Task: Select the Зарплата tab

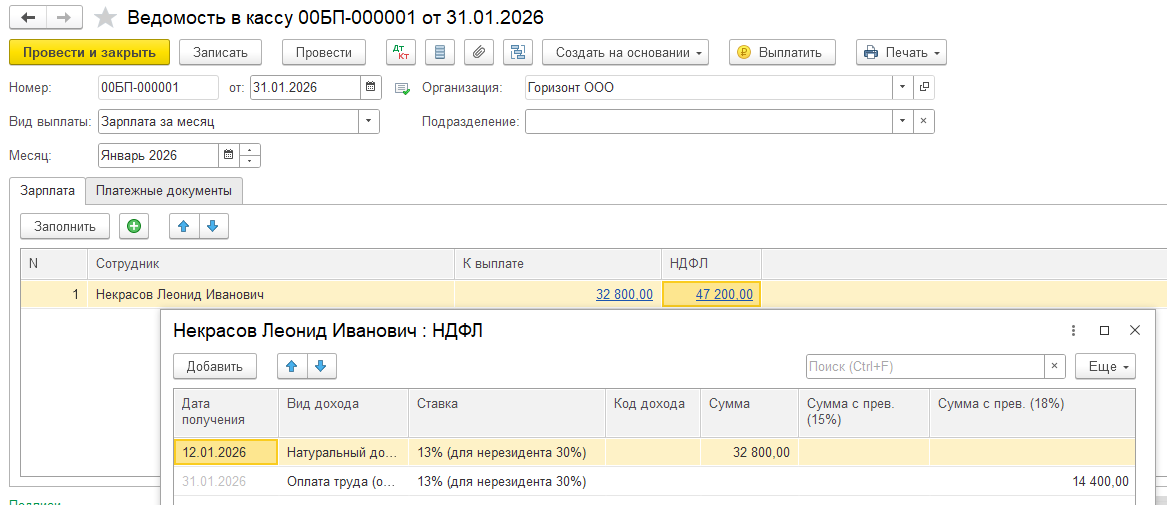Action: (47, 190)
